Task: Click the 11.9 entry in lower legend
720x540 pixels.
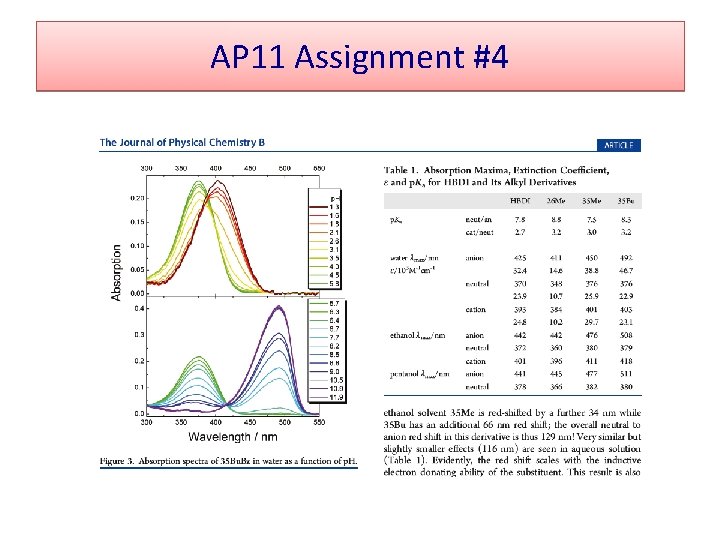Action: [x=326, y=398]
